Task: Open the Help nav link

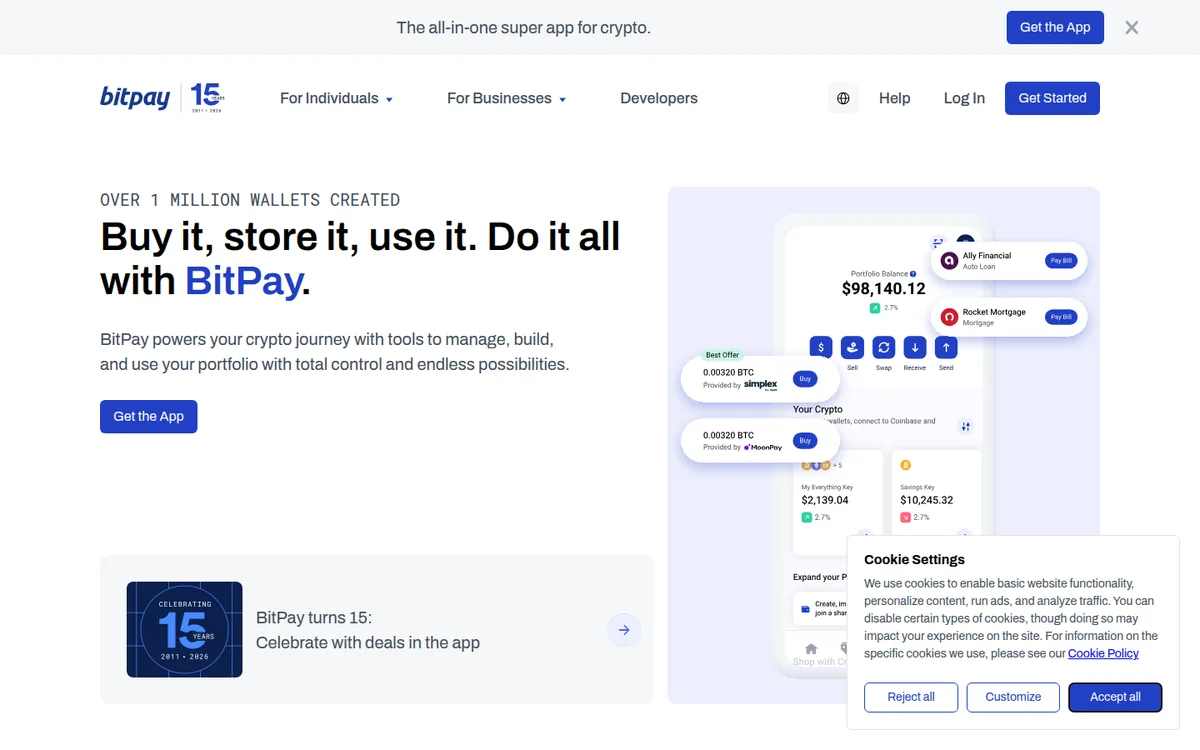Action: [895, 98]
